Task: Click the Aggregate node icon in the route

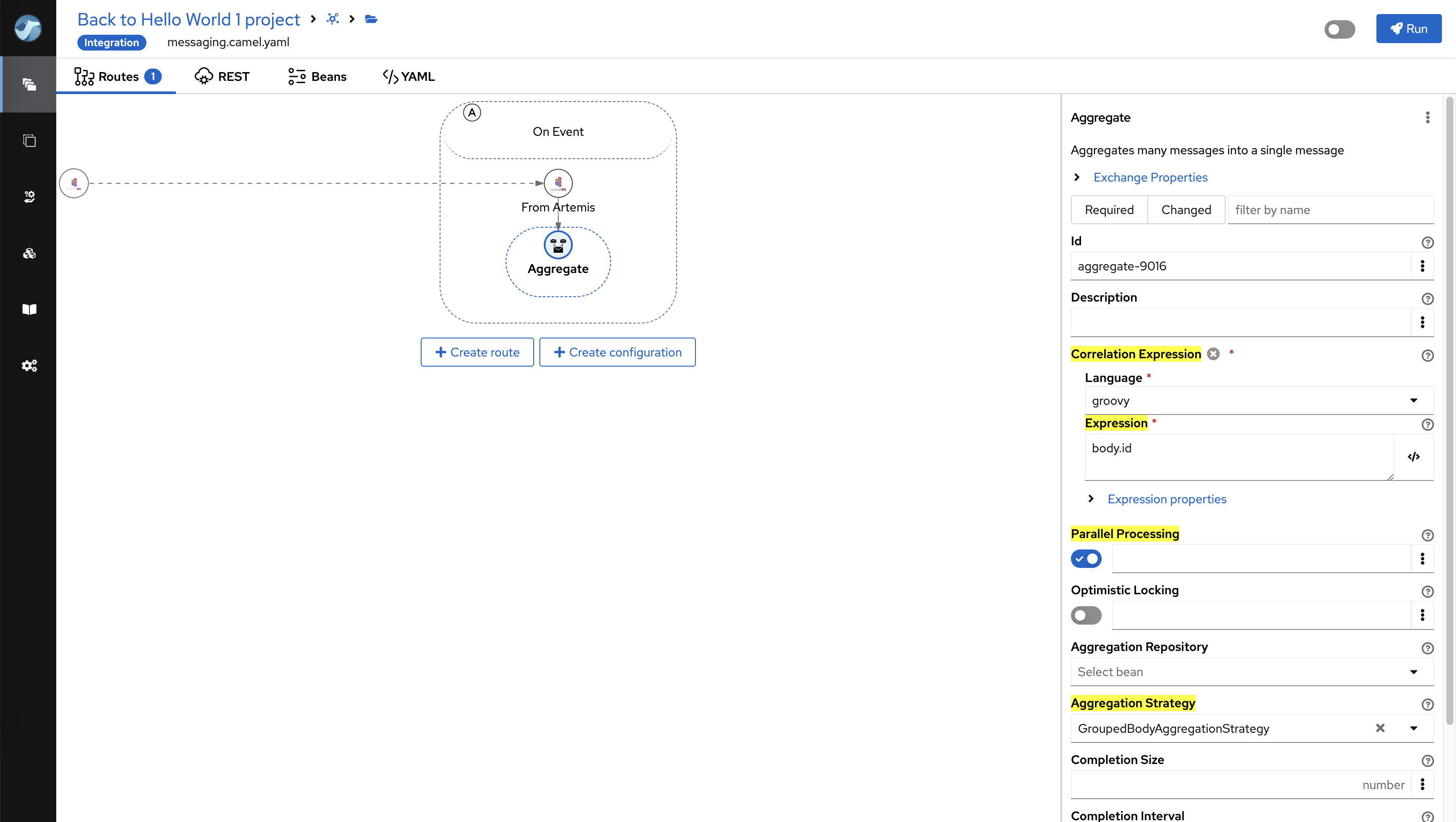Action: (558, 245)
